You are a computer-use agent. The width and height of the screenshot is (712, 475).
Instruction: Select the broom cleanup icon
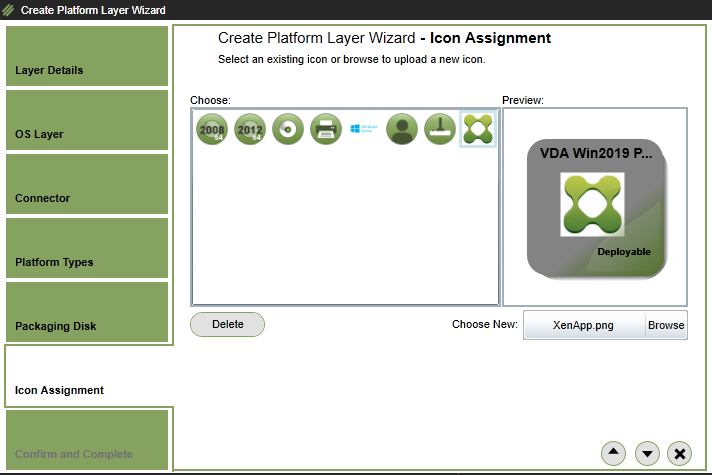[x=440, y=129]
